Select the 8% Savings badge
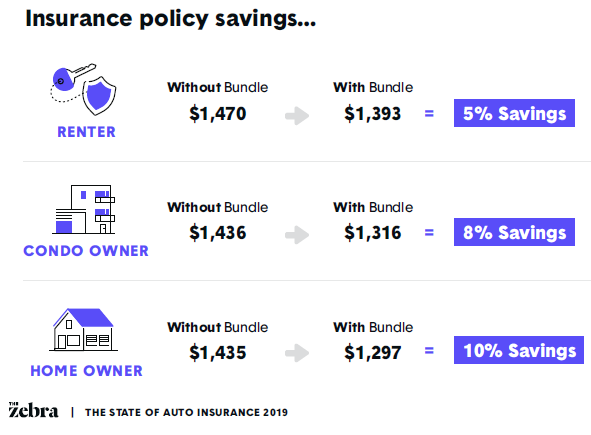Screen dimensions: 591x435 pos(514,232)
